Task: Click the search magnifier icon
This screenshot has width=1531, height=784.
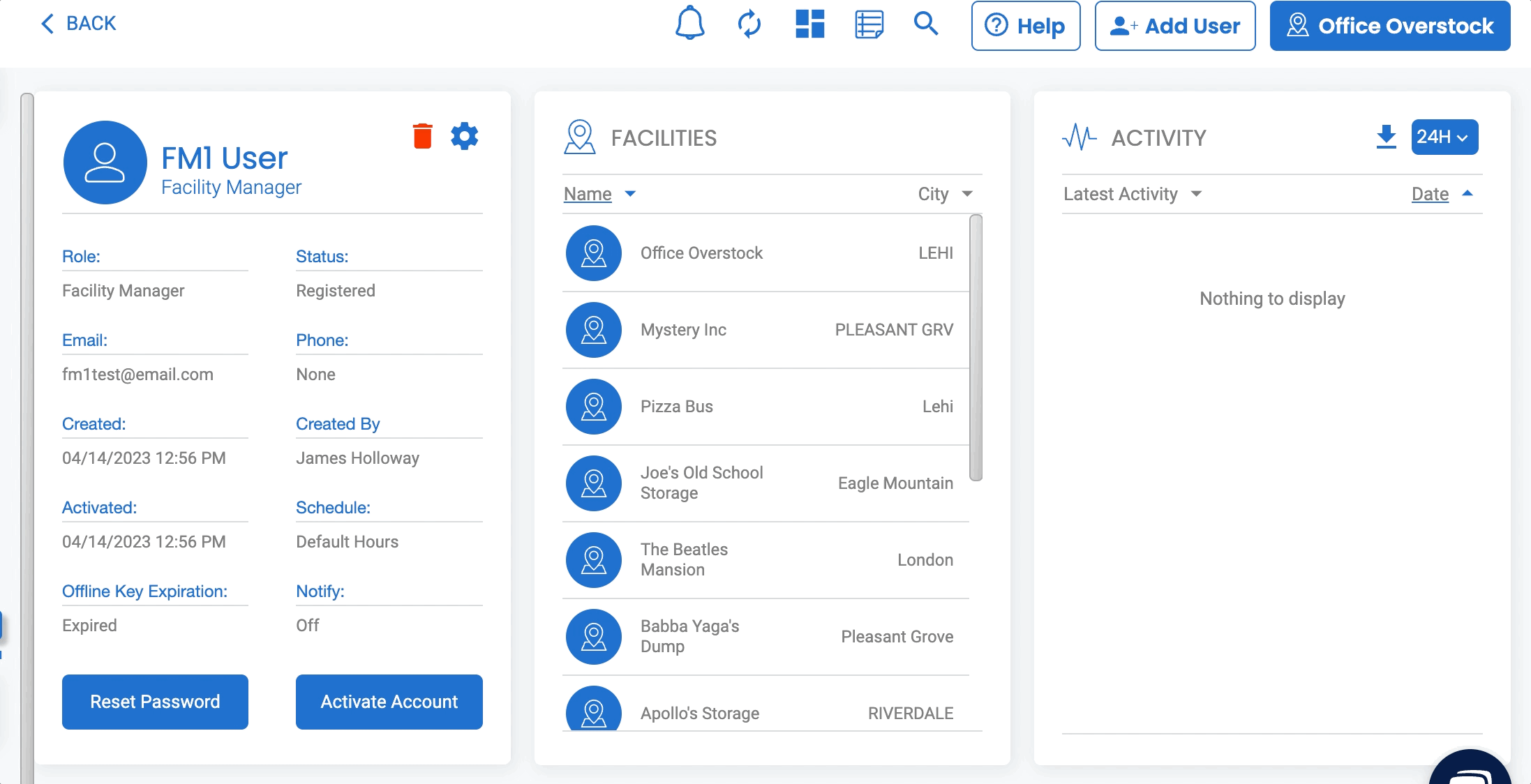Action: pyautogui.click(x=926, y=24)
